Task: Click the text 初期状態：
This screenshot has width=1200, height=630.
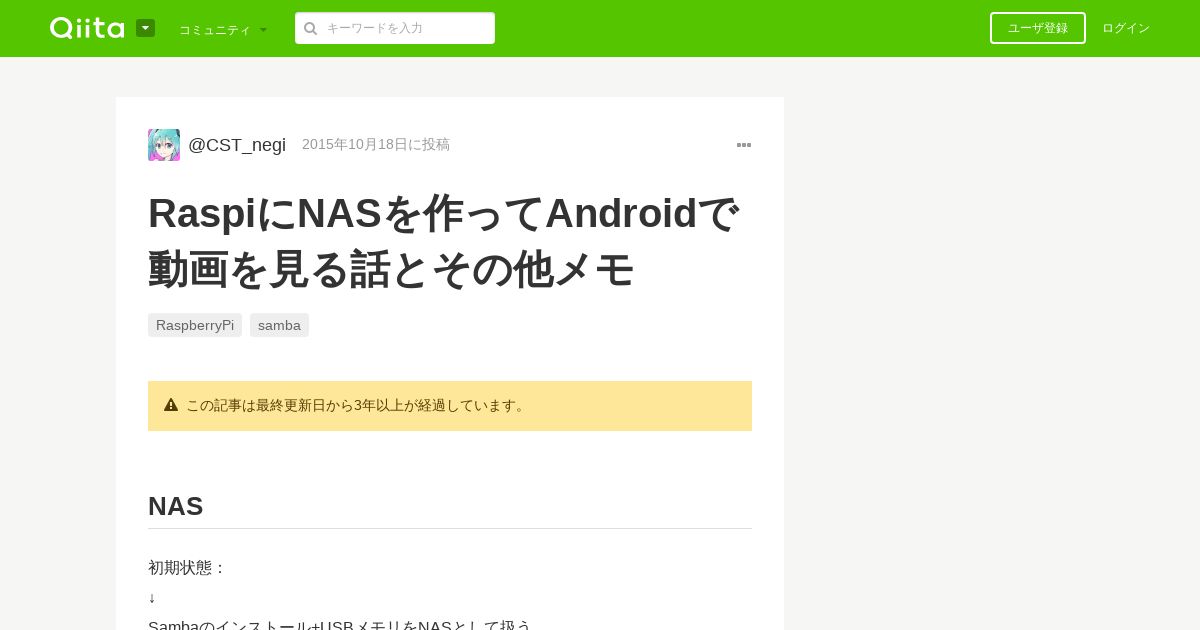Action: coord(187,567)
